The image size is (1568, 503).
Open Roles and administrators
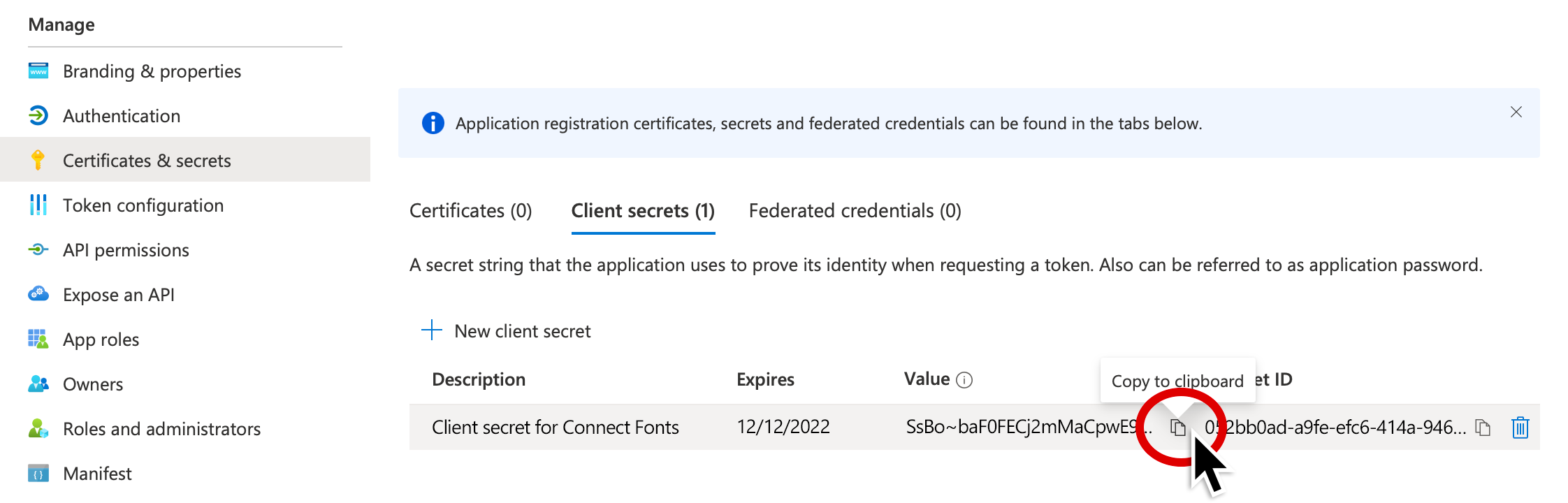(161, 429)
